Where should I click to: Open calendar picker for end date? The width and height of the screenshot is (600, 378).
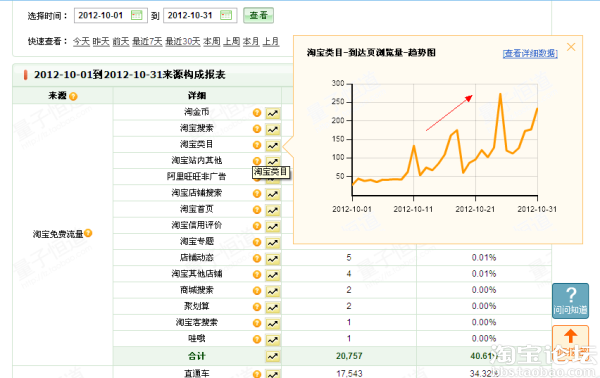point(226,15)
